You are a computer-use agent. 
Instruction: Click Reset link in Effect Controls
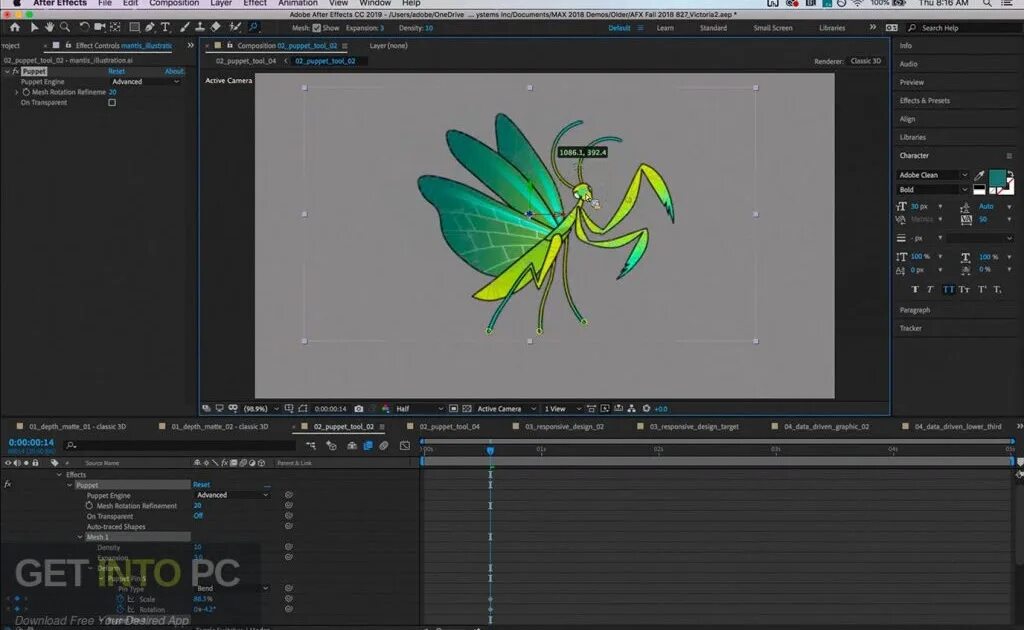coord(116,71)
